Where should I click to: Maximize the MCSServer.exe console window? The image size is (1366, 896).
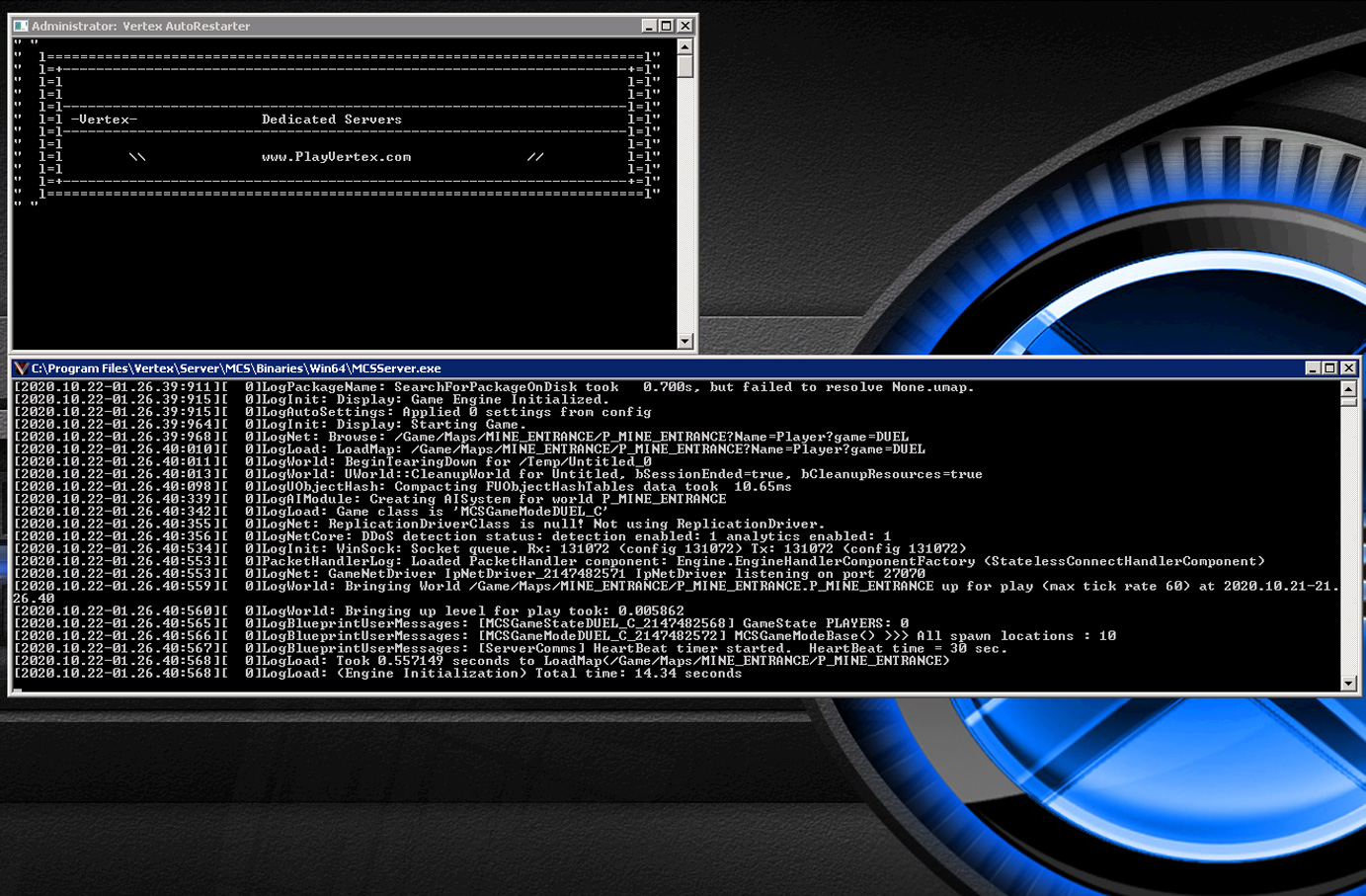point(1330,368)
